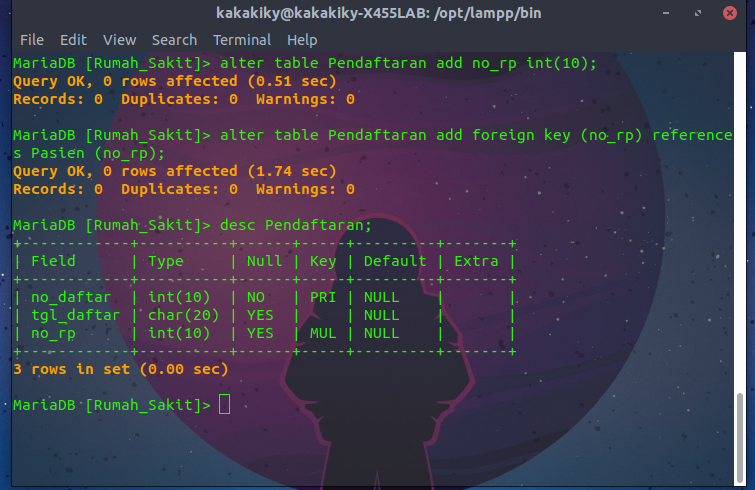The width and height of the screenshot is (755, 490).
Task: Click the 'add foreign key (no_rp)' command text
Action: tap(539, 135)
